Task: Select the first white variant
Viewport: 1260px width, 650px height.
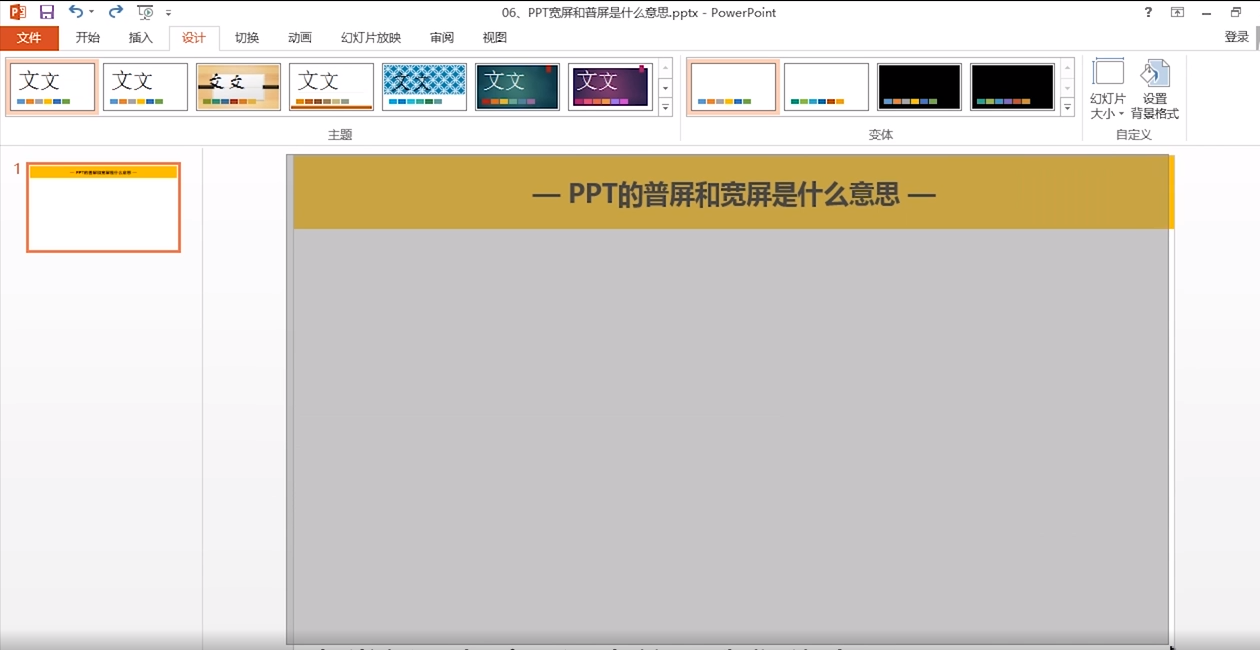Action: [733, 87]
